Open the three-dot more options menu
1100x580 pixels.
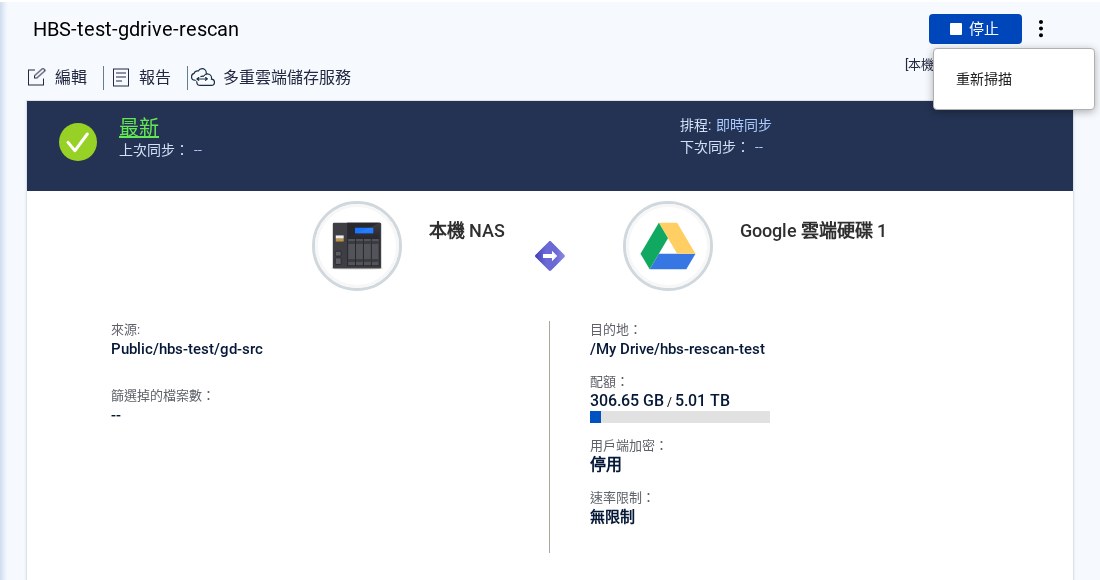pyautogui.click(x=1041, y=29)
